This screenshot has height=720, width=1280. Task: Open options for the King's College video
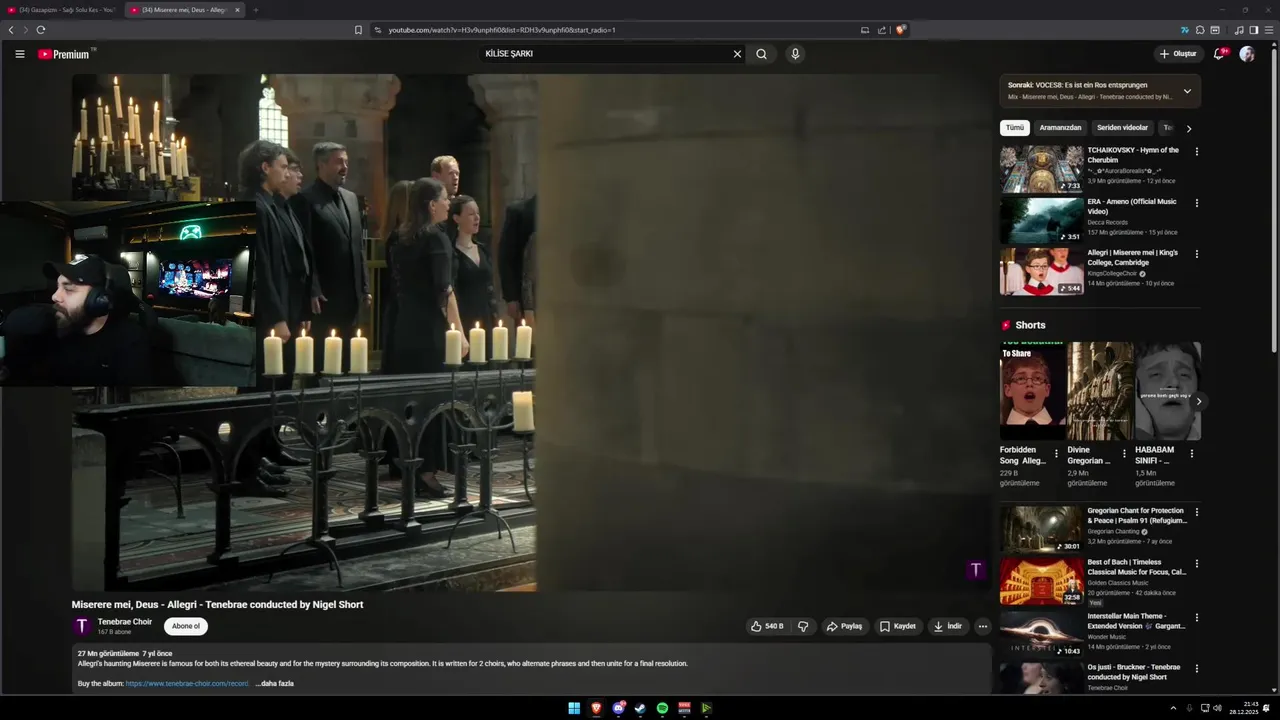point(1196,254)
